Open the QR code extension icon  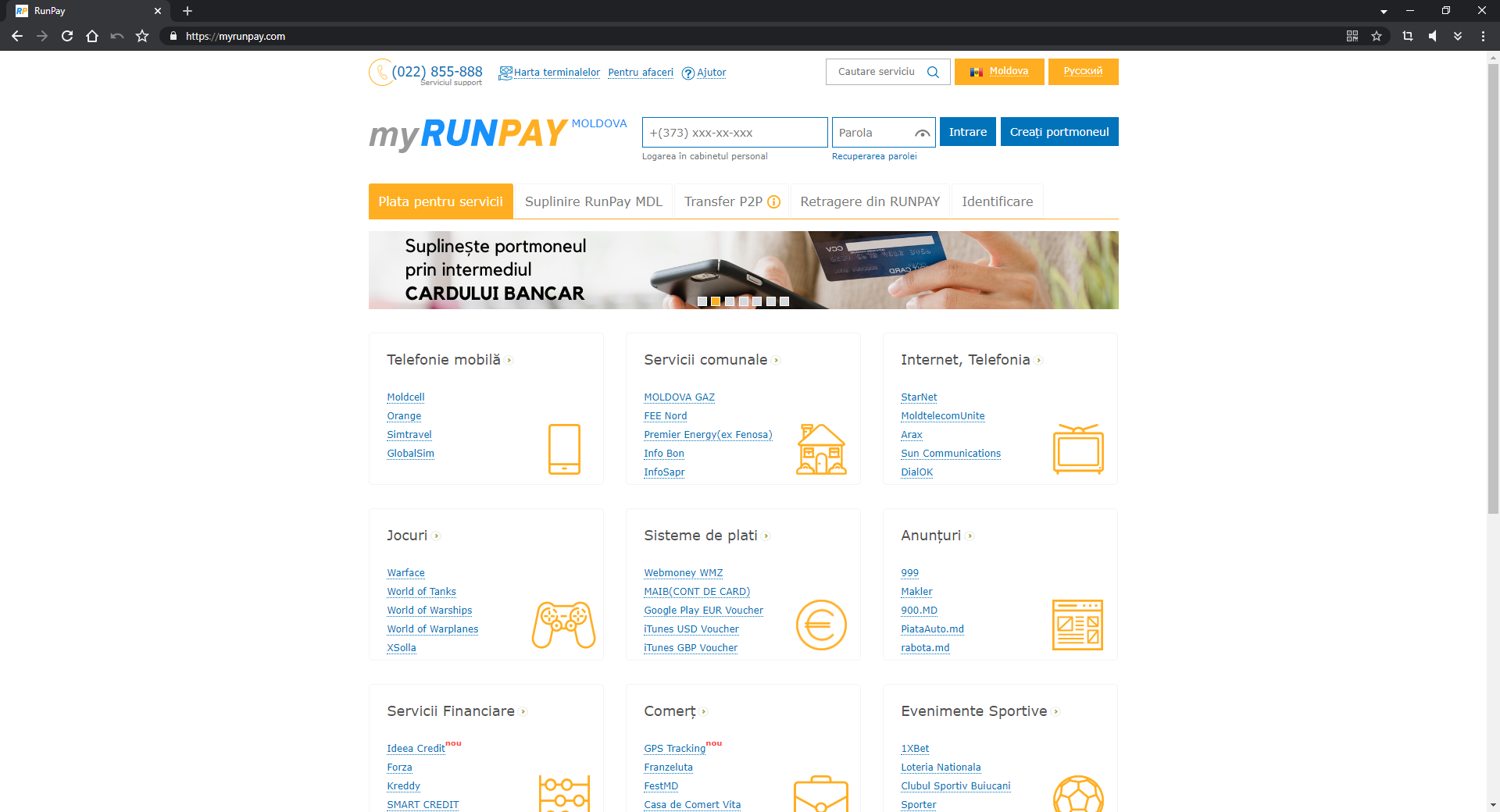point(1352,36)
